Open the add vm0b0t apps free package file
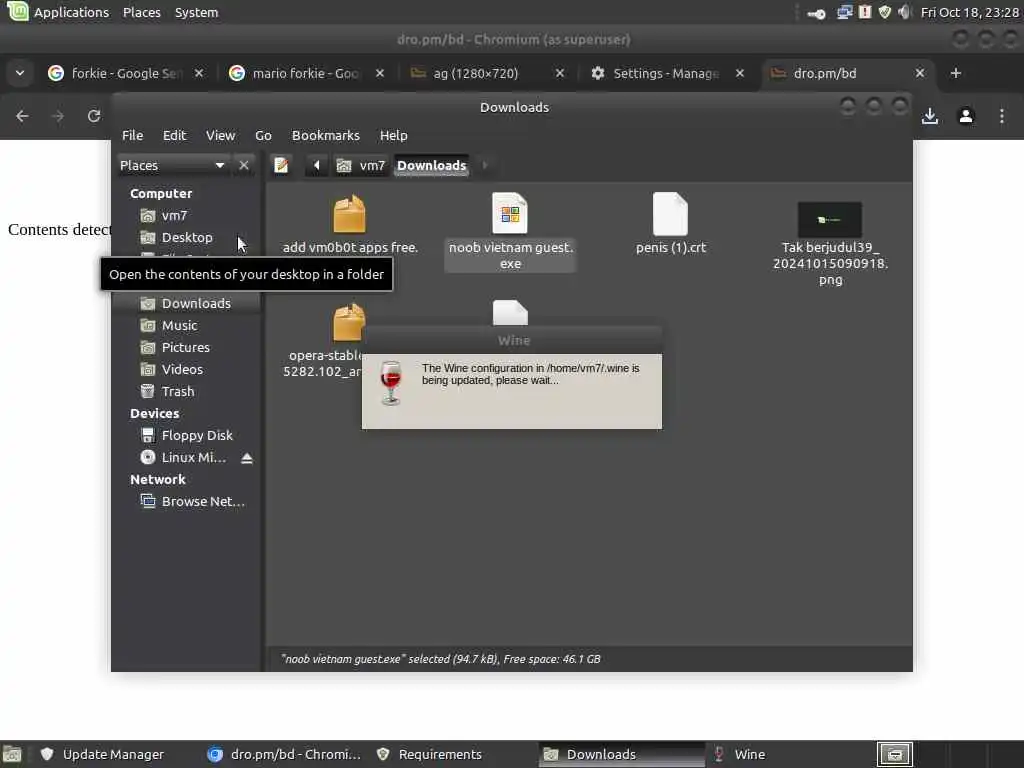The height and width of the screenshot is (768, 1024). (349, 214)
